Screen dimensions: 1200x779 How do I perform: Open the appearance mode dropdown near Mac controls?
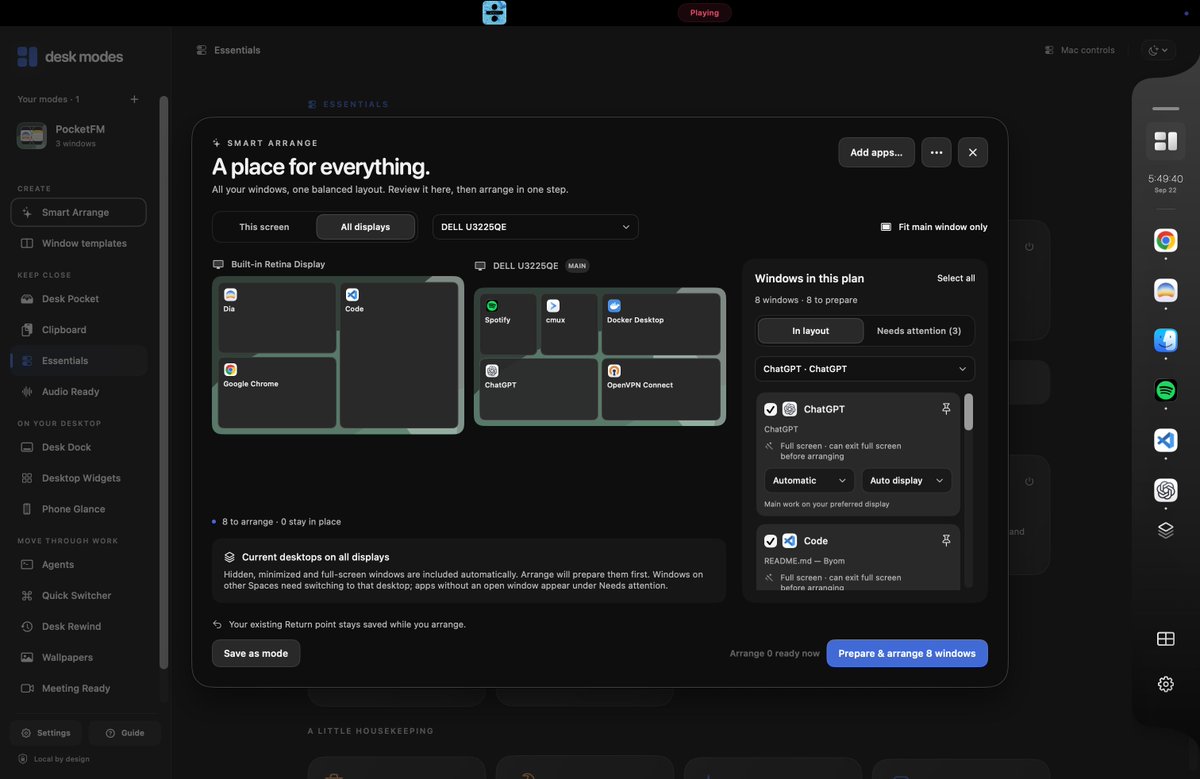click(x=1158, y=50)
